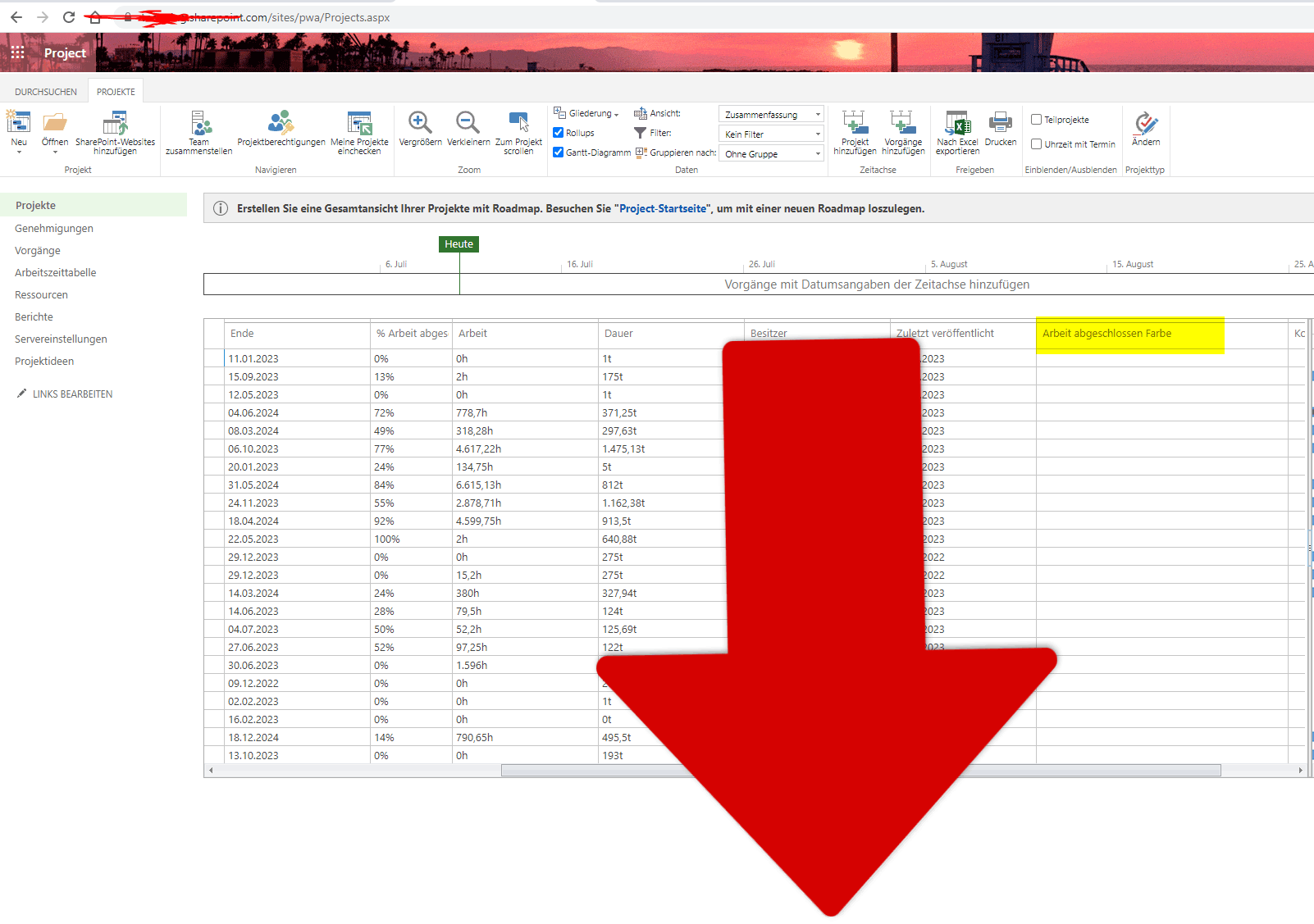
Task: Go back with browser arrow
Action: [x=16, y=17]
